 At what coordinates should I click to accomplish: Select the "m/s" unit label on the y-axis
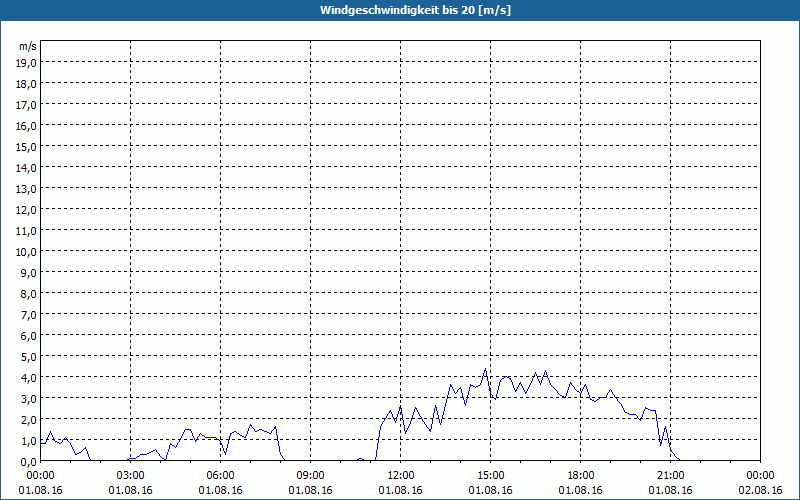coord(28,46)
